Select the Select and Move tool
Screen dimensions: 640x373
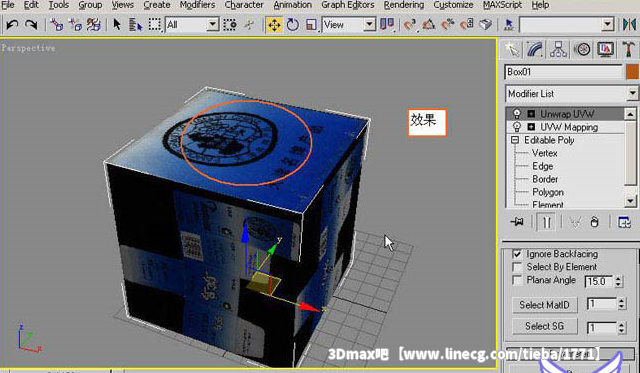[274, 25]
